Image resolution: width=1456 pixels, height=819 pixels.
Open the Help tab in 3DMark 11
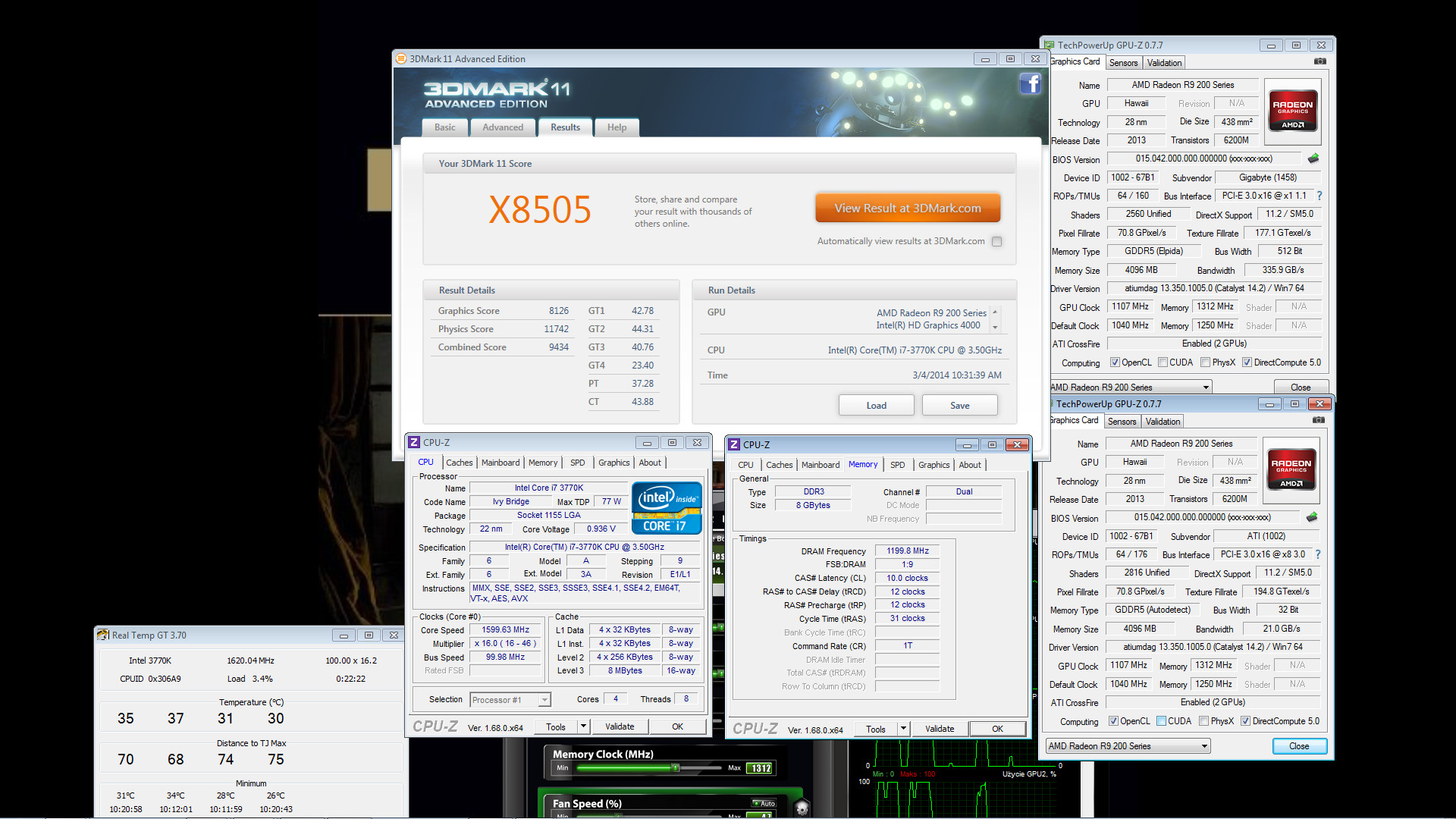click(617, 127)
